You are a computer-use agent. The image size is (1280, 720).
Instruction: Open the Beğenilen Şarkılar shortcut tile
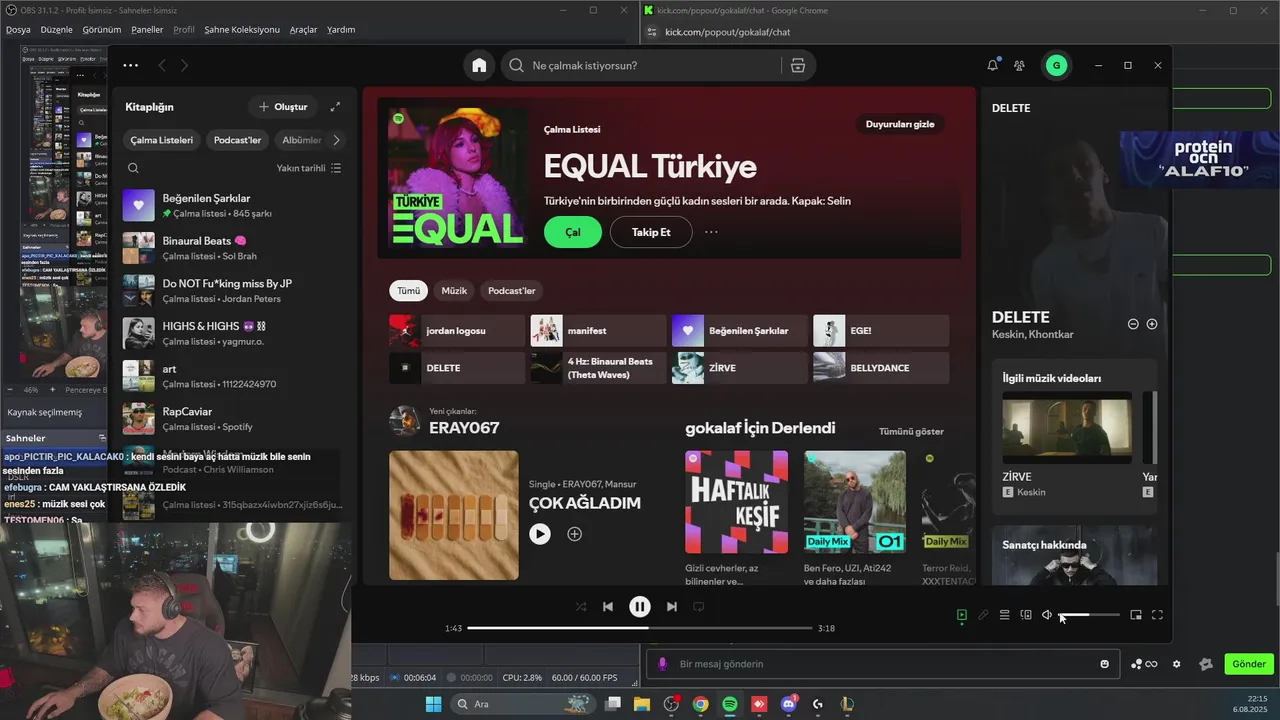click(739, 331)
